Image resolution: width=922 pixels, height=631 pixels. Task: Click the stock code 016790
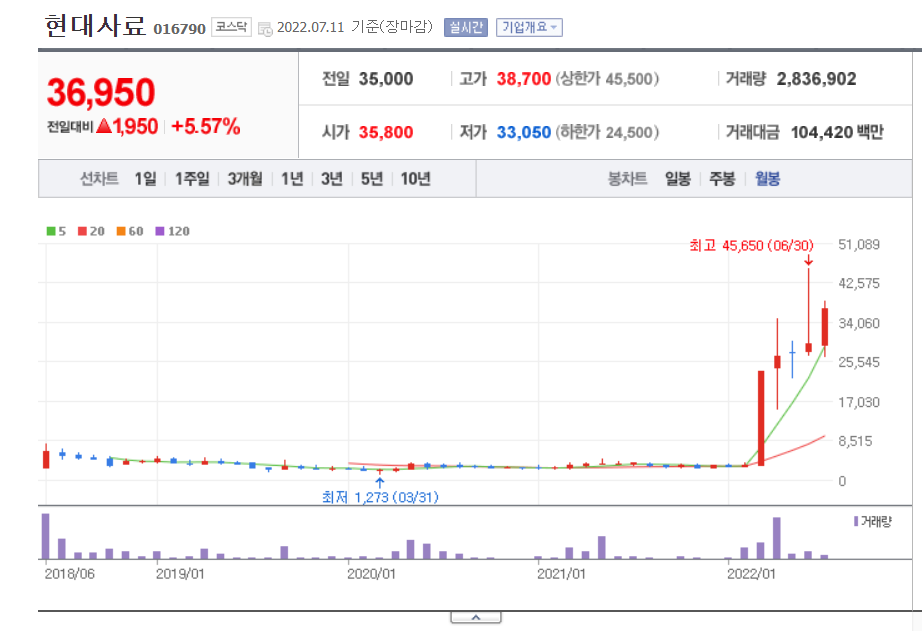coord(179,29)
